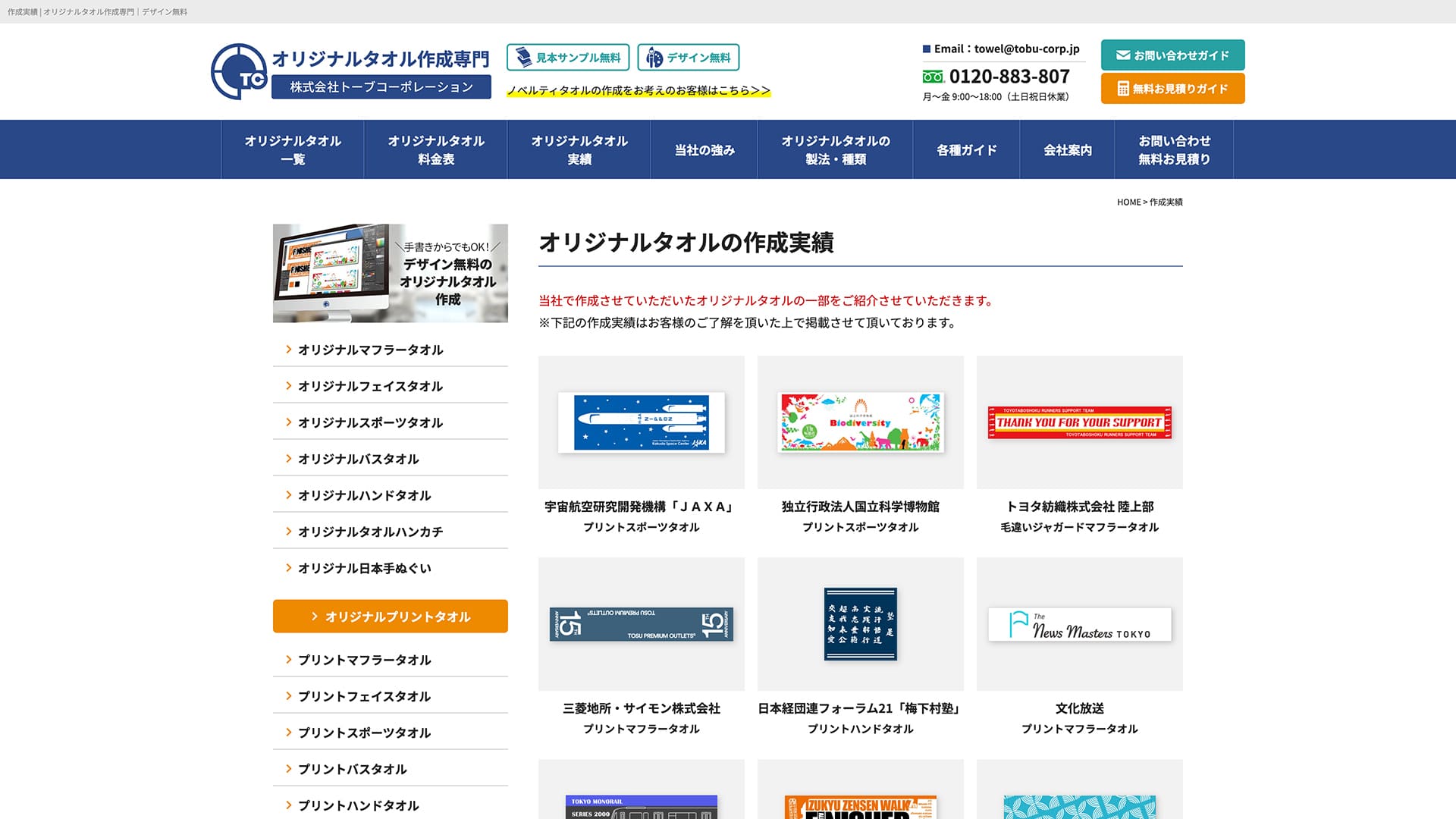Click phone number 0120-883-807

coord(1009,77)
